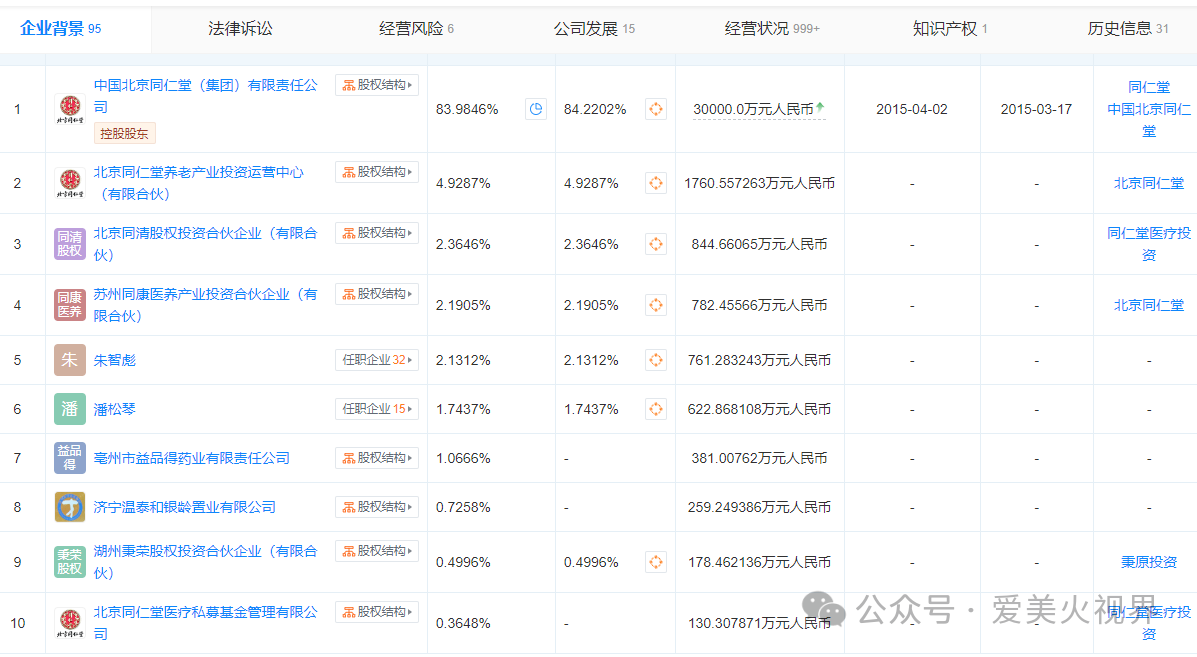Open the 湖州秉荣股权投资合伙企业（有限合伙） link

point(205,562)
